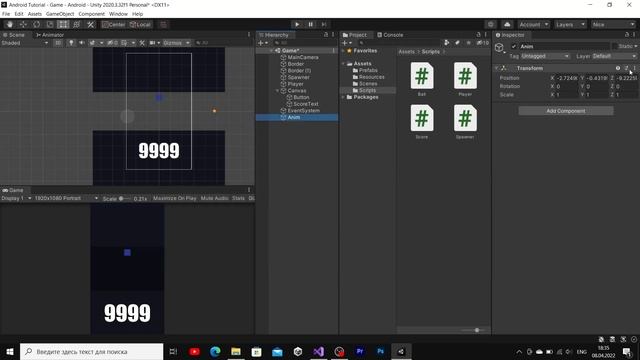
Task: Select the Hand tool in the toolbar
Action: click(10, 24)
